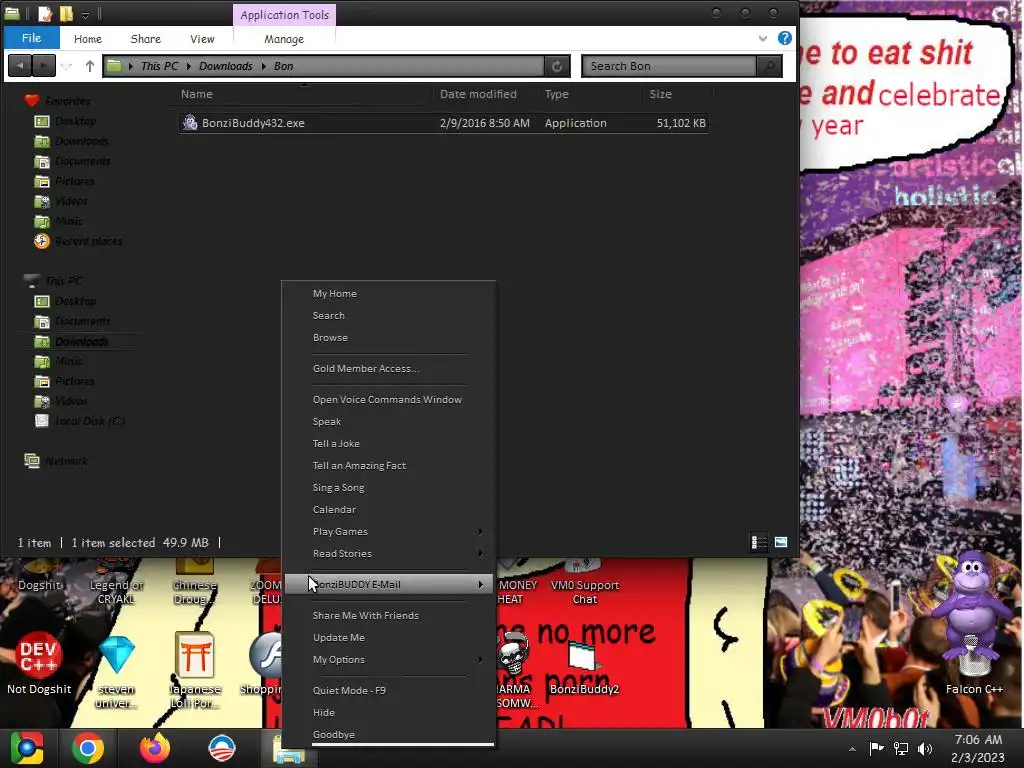This screenshot has width=1024, height=768.
Task: Select Recent places in Favorites
Action: (78, 241)
